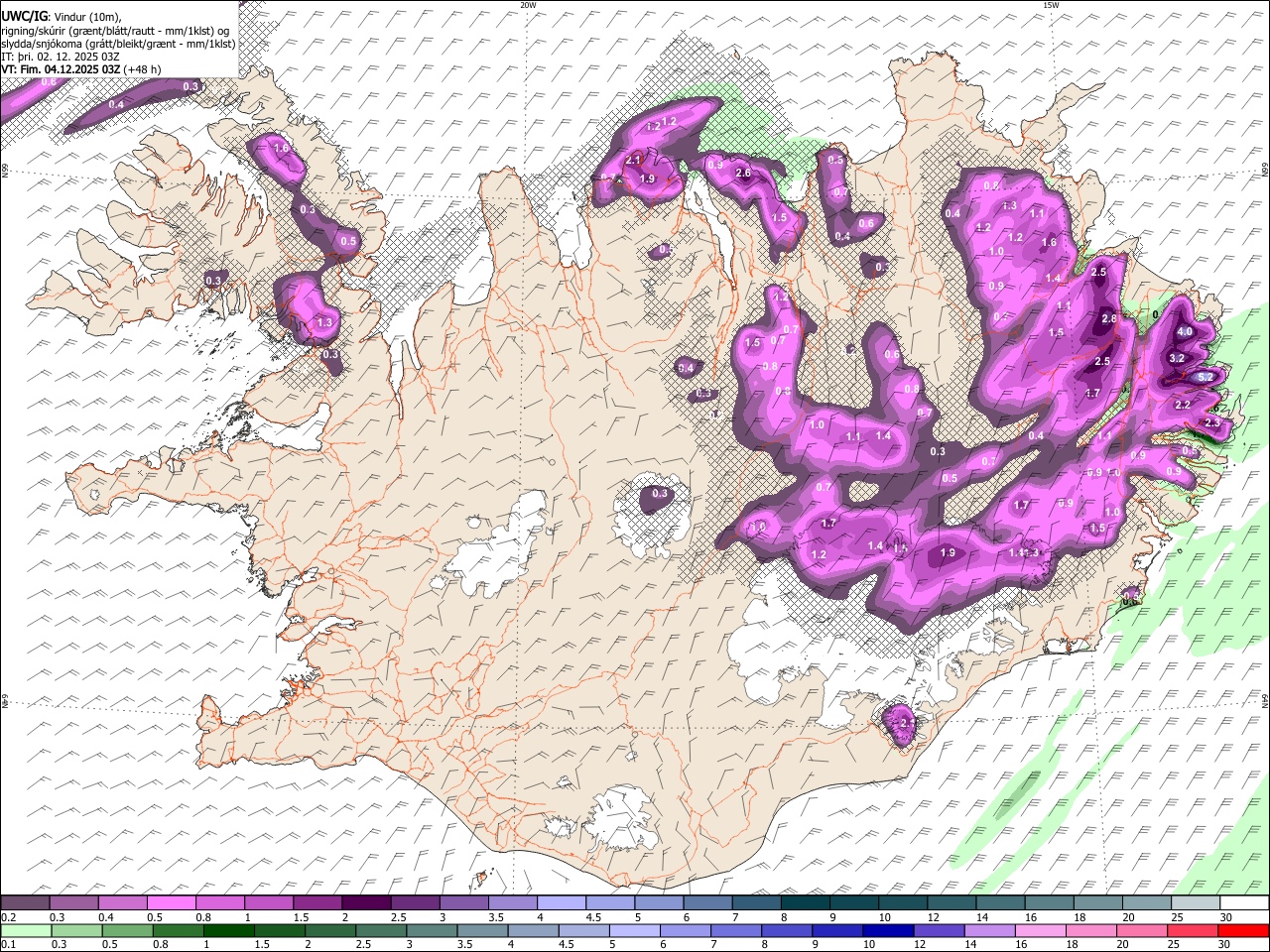The width and height of the screenshot is (1270, 952).
Task: Select the 15W longitude label
Action: pos(1050,5)
